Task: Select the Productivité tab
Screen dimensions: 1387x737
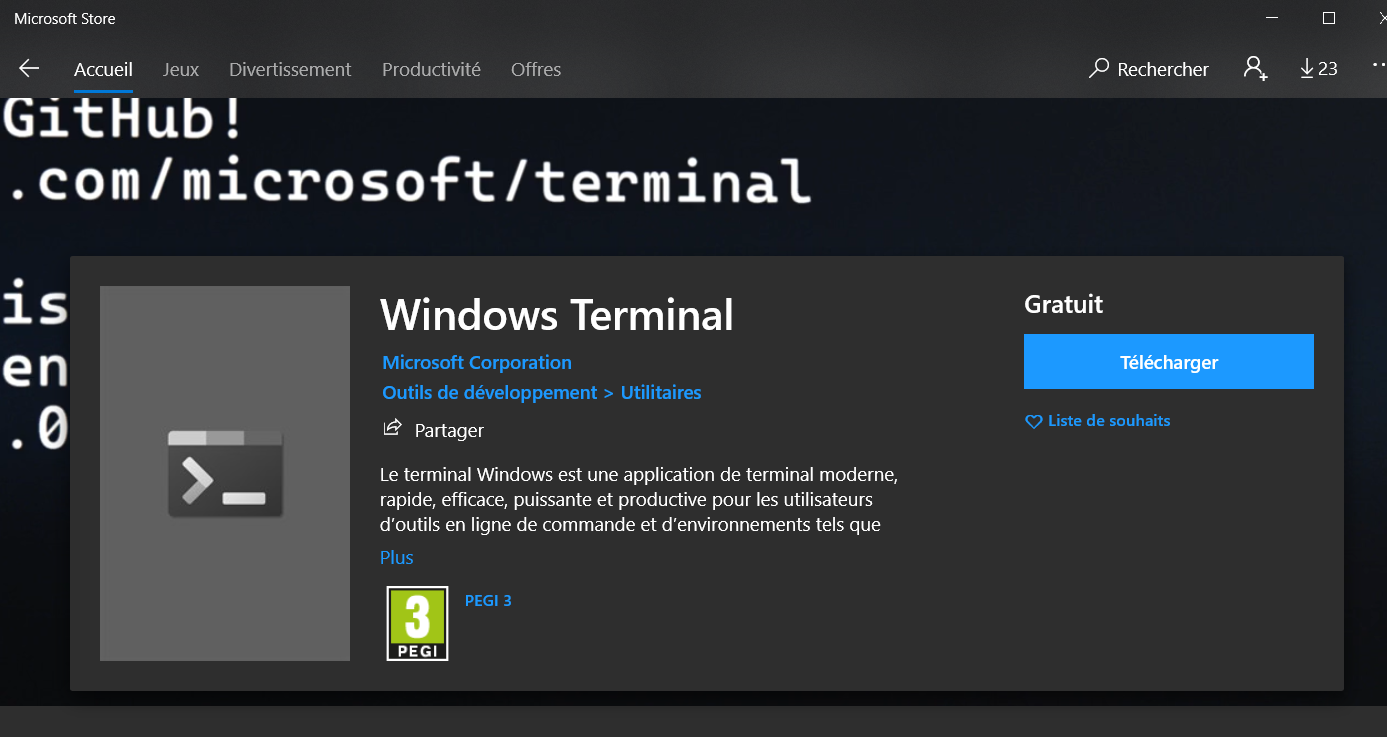Action: tap(431, 69)
